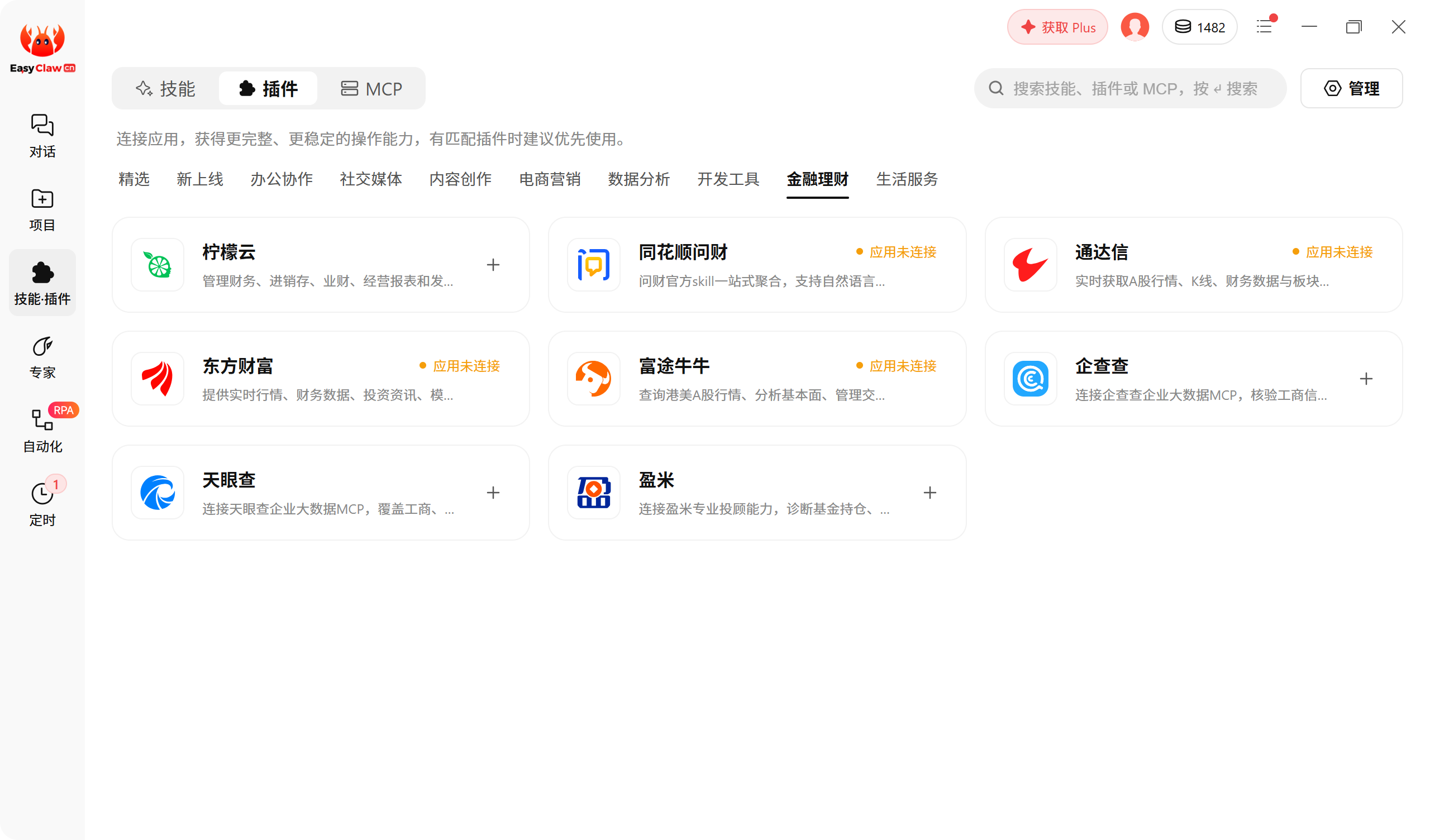
Task: Click the 通达信 red logo icon
Action: pyautogui.click(x=1031, y=265)
